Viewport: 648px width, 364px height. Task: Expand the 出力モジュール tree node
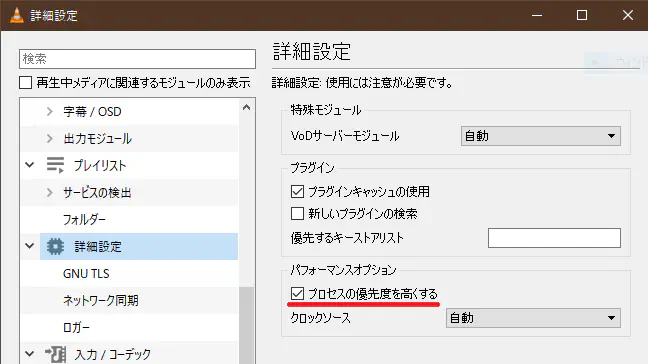tap(50, 138)
